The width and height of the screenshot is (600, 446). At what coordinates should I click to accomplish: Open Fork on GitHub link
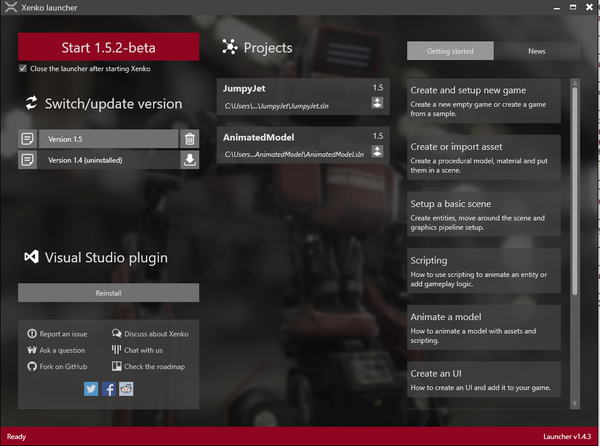pyautogui.click(x=61, y=366)
